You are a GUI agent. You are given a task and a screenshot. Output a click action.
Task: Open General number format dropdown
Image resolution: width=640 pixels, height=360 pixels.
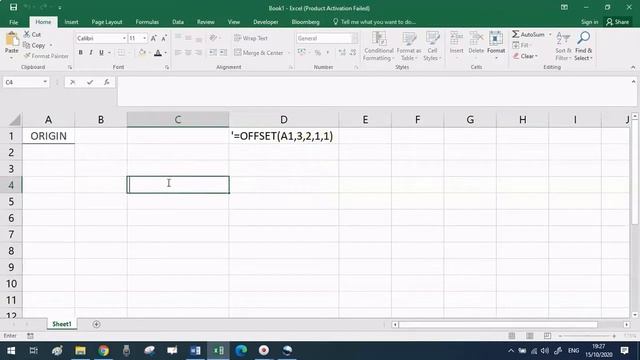[x=354, y=38]
